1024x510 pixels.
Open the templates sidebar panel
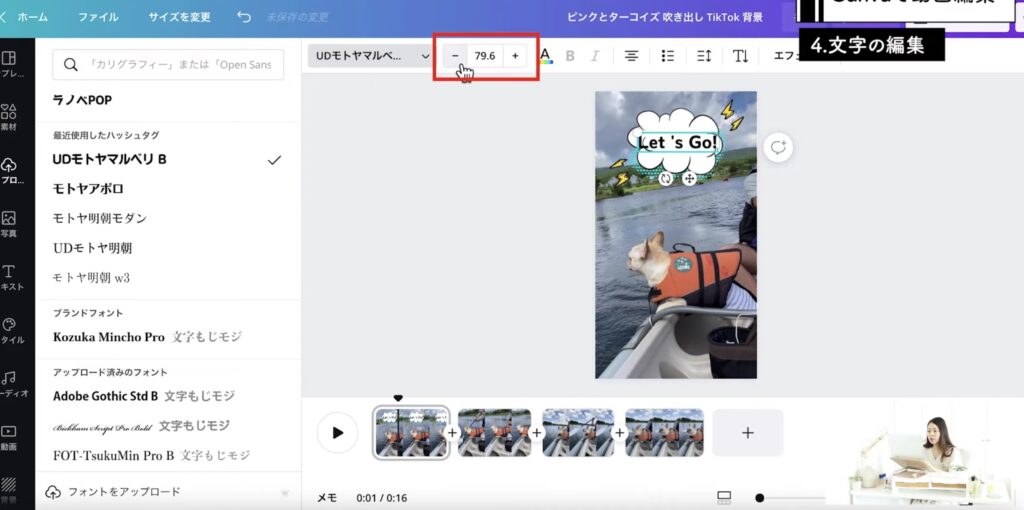(10, 65)
